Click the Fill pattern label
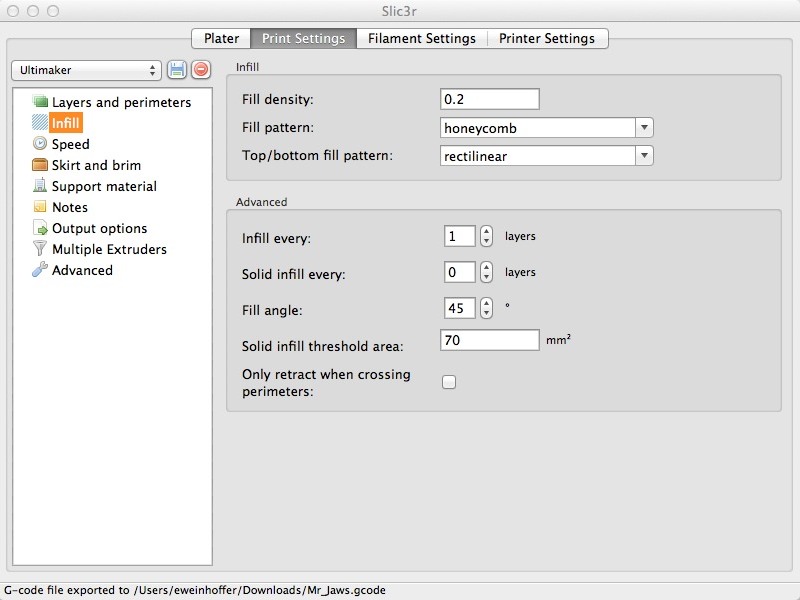Viewport: 800px width, 600px height. [278, 127]
